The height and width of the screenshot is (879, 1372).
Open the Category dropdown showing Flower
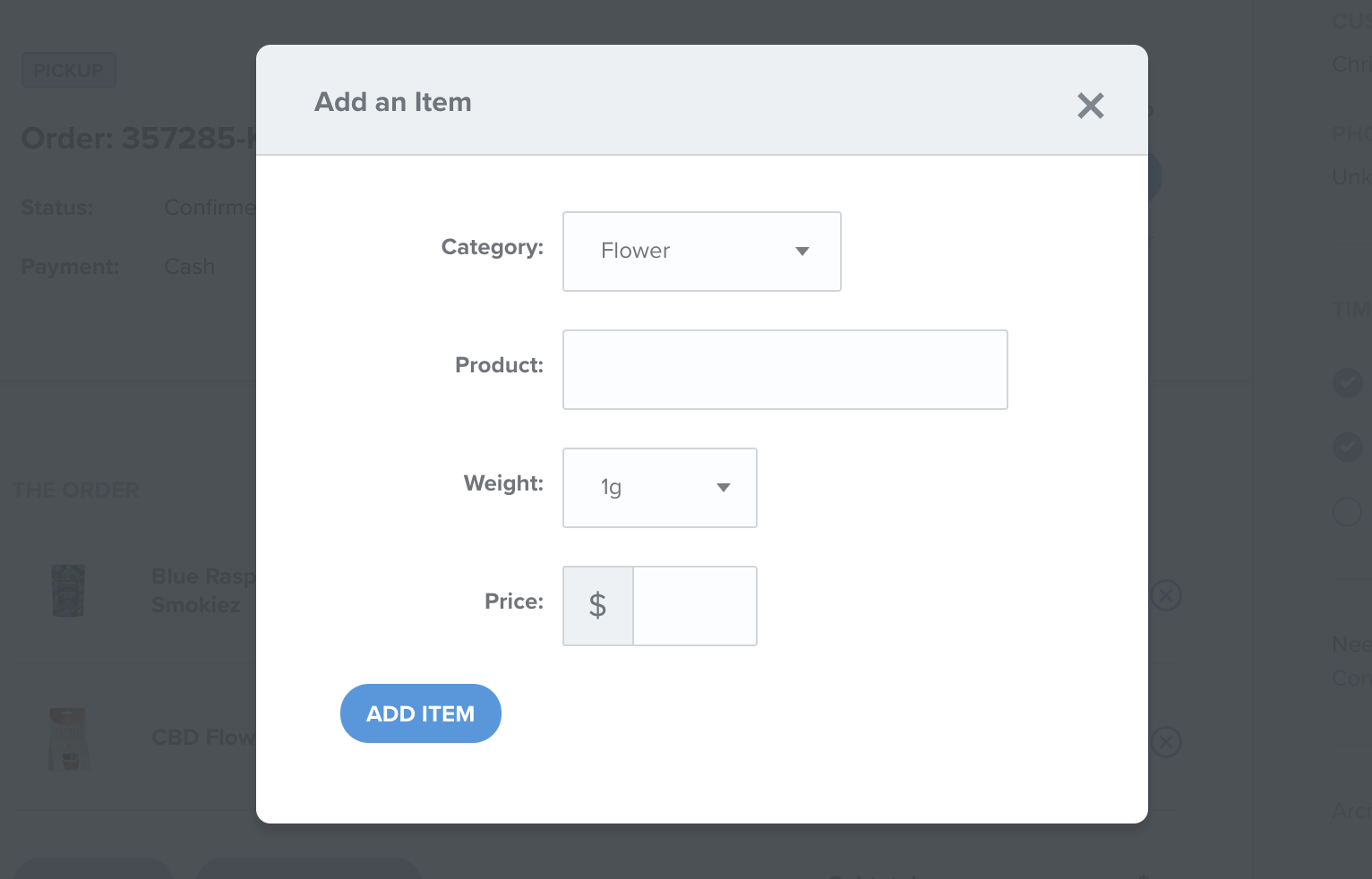point(701,252)
